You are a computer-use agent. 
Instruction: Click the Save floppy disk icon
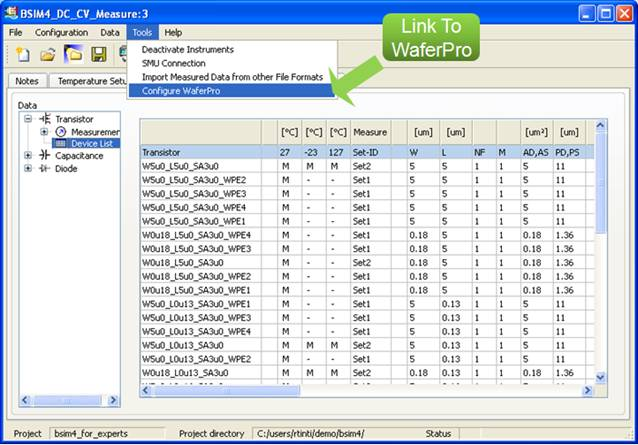pos(98,53)
